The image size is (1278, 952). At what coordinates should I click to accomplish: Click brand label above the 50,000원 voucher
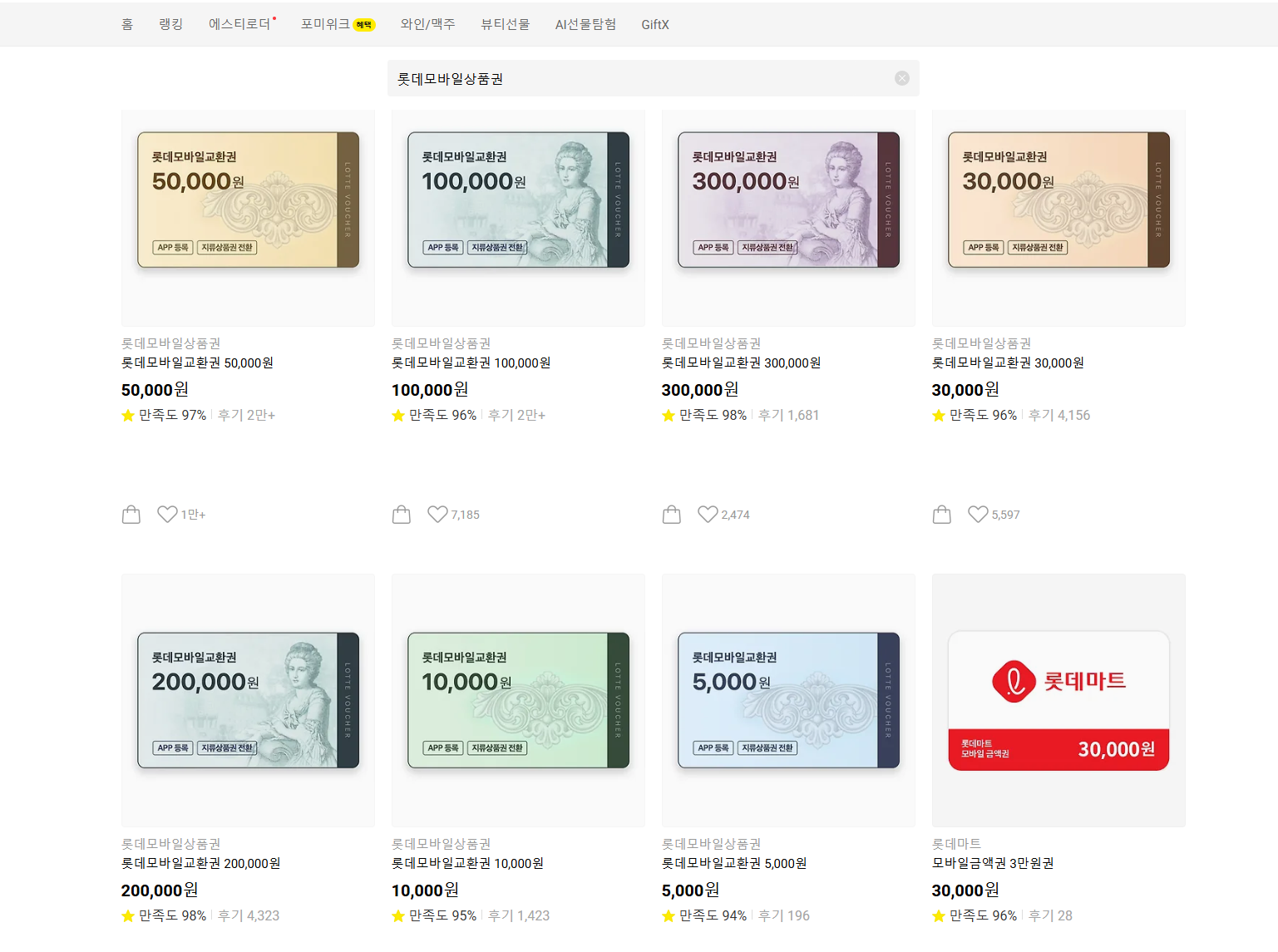tap(170, 343)
